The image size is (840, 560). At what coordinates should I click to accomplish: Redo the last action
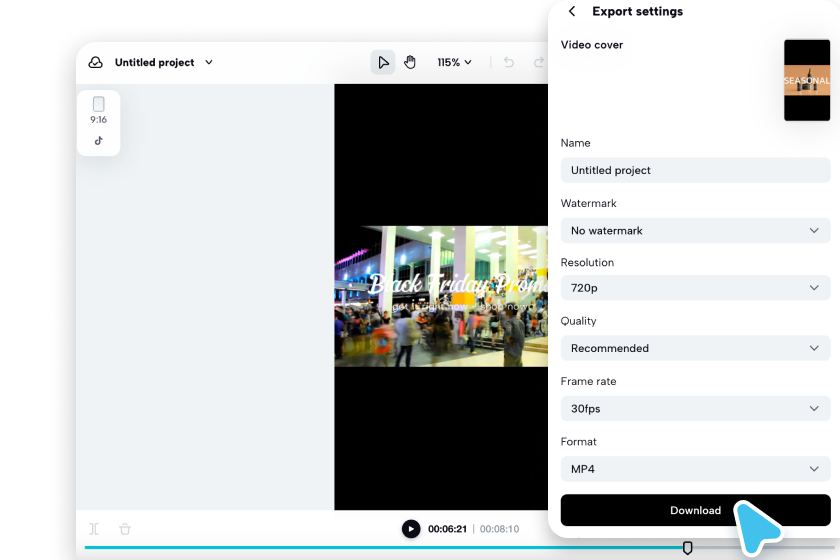pos(539,62)
